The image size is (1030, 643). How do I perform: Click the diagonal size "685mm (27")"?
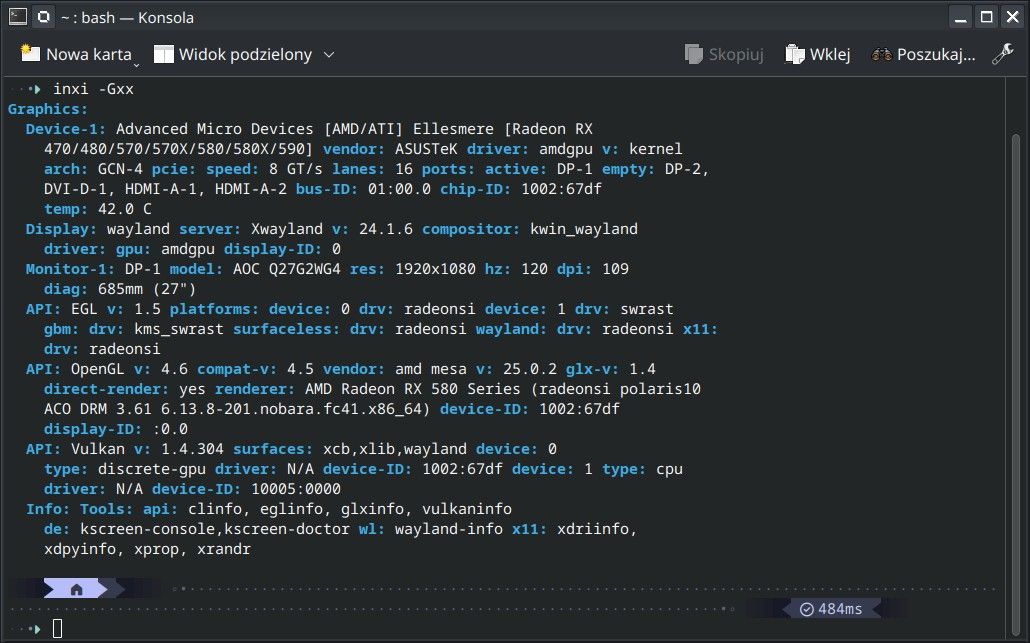tap(147, 289)
